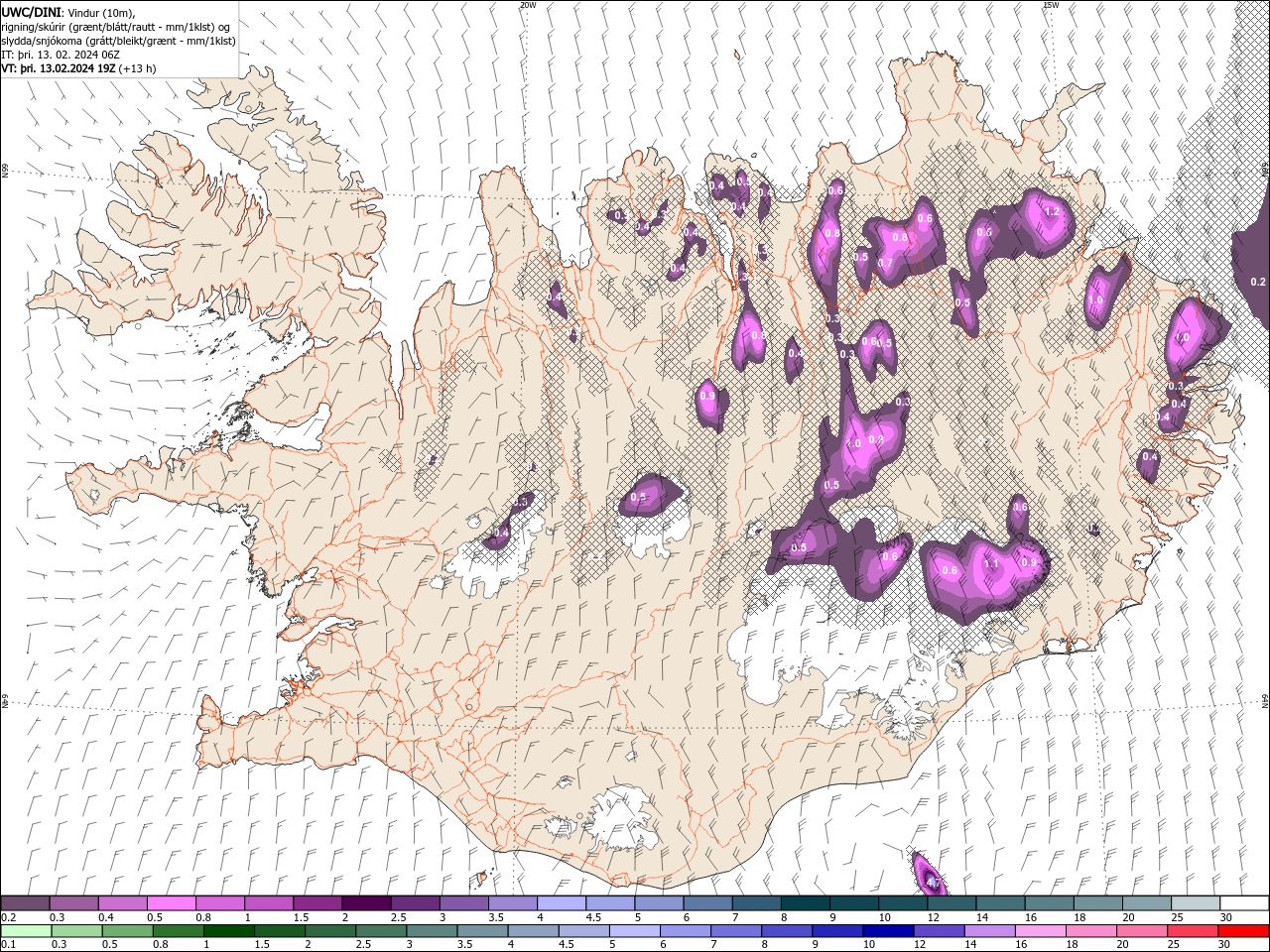The image size is (1270, 952).
Task: Click the pale green 0.1–0.3 rain legend swatch
Action: (x=25, y=931)
